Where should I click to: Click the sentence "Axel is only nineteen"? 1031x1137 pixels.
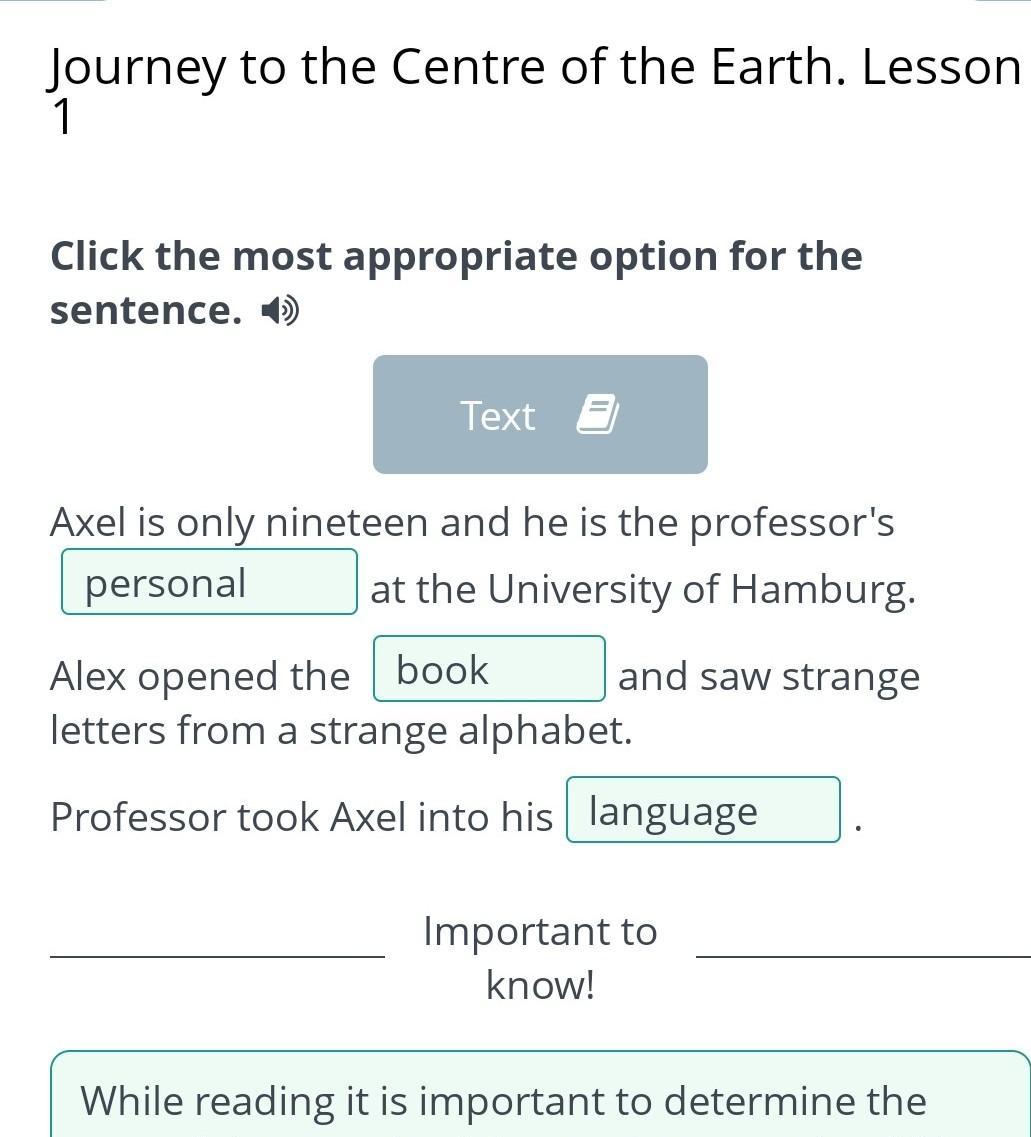pos(472,522)
